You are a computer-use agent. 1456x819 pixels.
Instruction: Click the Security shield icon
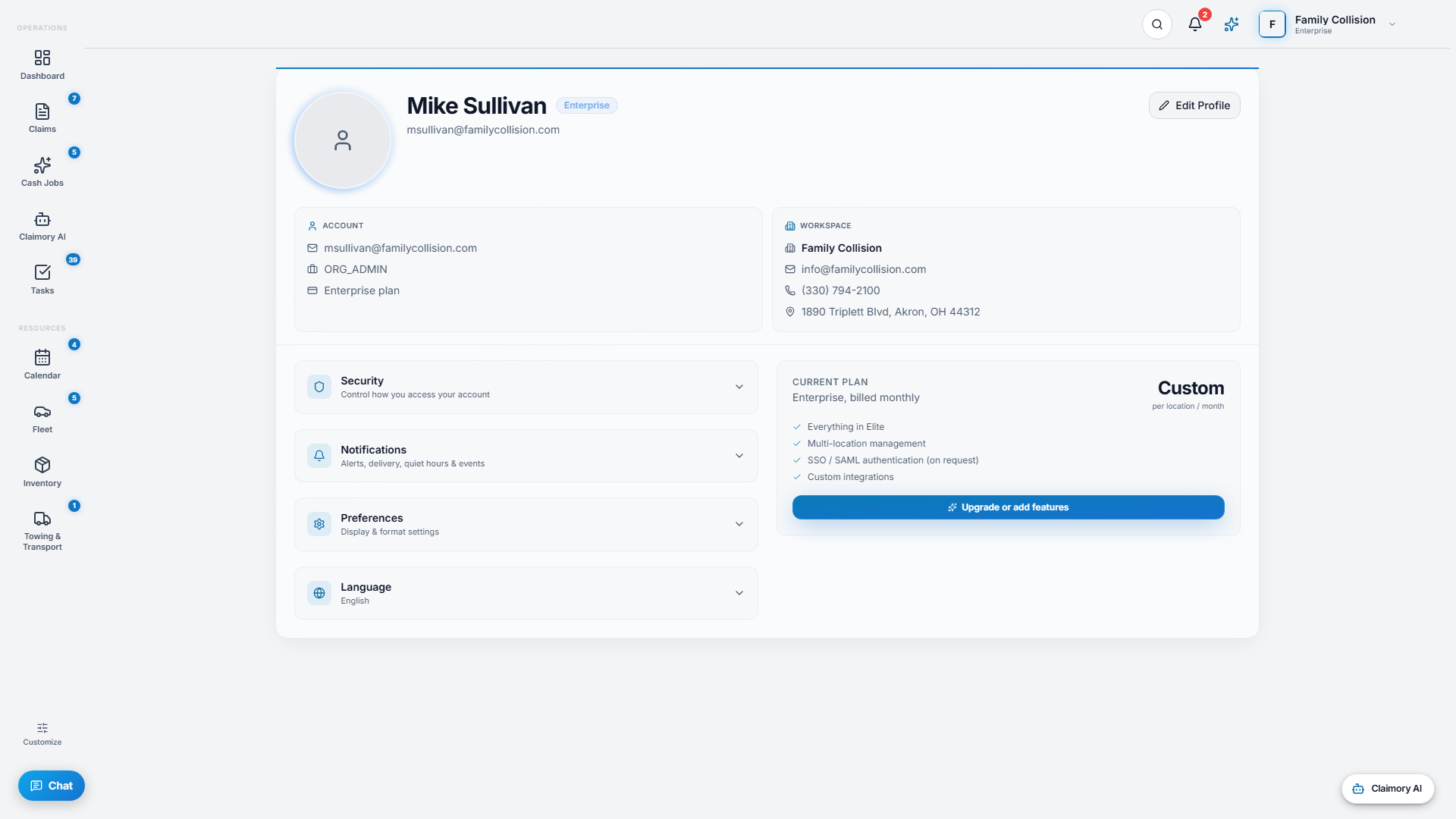click(319, 387)
